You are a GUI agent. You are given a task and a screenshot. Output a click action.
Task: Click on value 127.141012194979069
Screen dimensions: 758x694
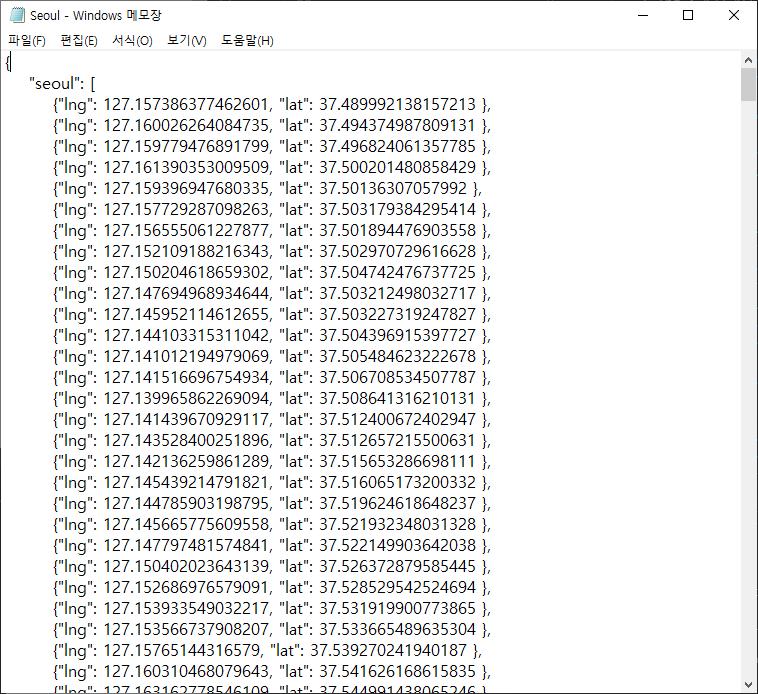186,357
